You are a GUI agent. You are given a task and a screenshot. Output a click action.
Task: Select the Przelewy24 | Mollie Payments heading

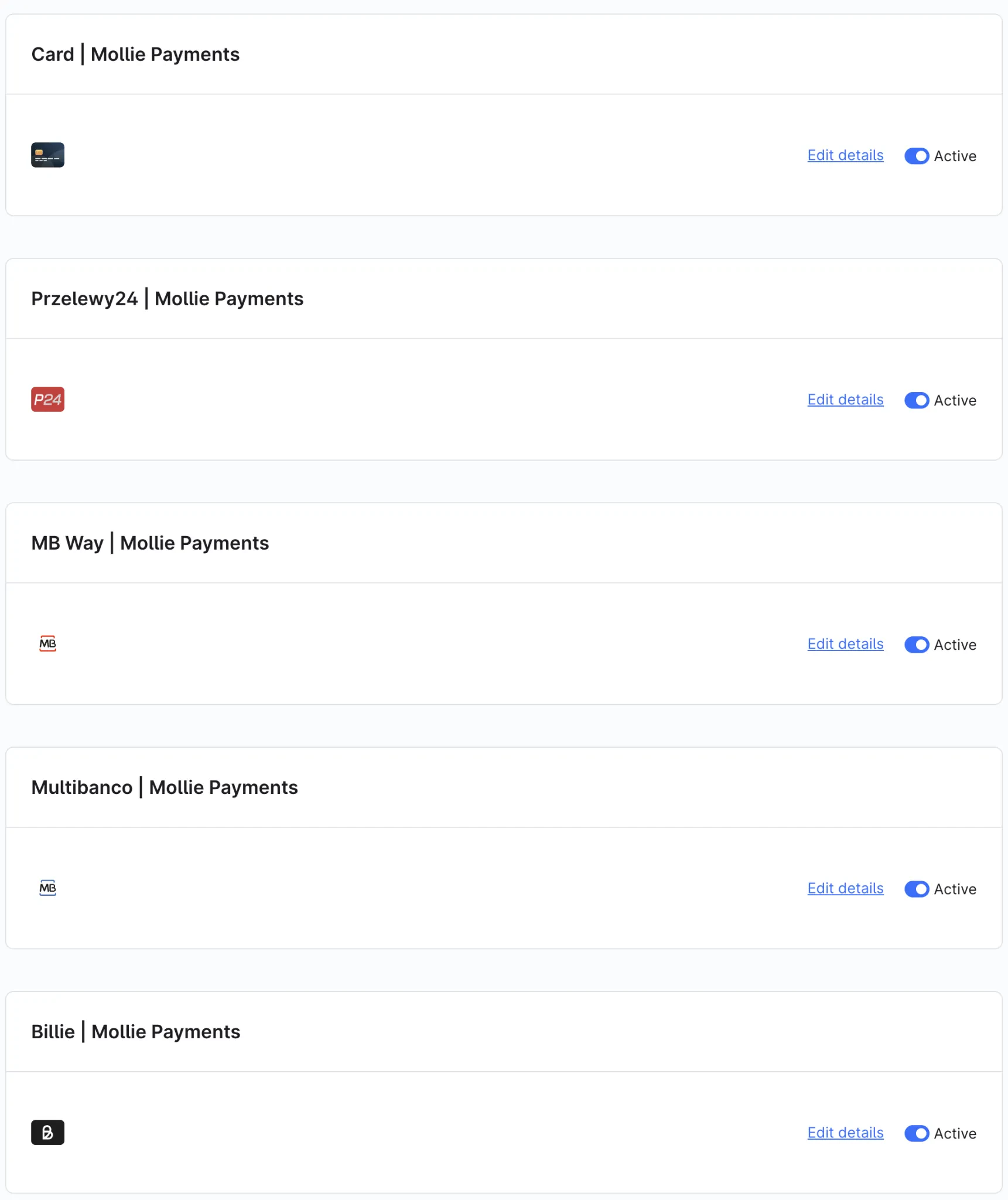tap(168, 299)
